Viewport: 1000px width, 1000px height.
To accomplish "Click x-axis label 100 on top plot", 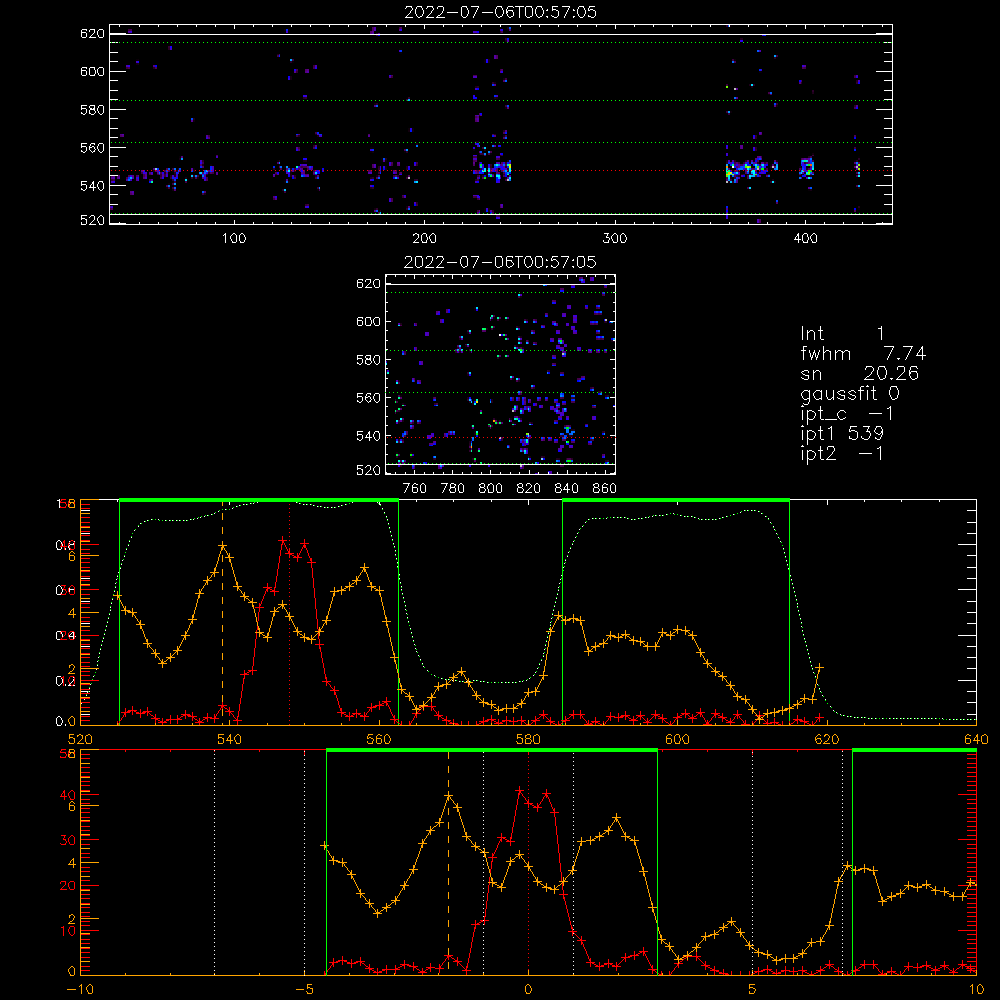I will [234, 239].
